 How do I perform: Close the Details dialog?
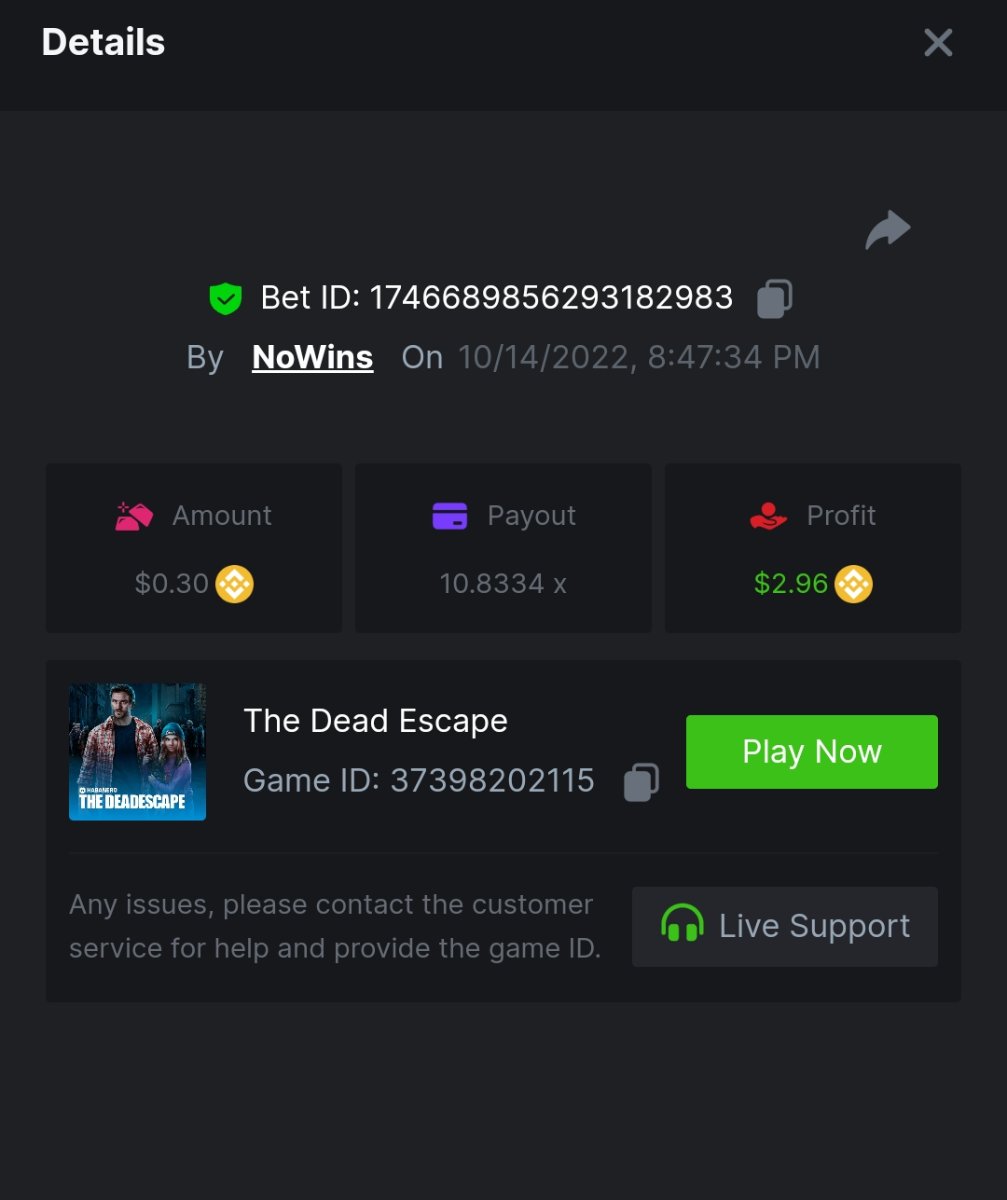[x=938, y=43]
